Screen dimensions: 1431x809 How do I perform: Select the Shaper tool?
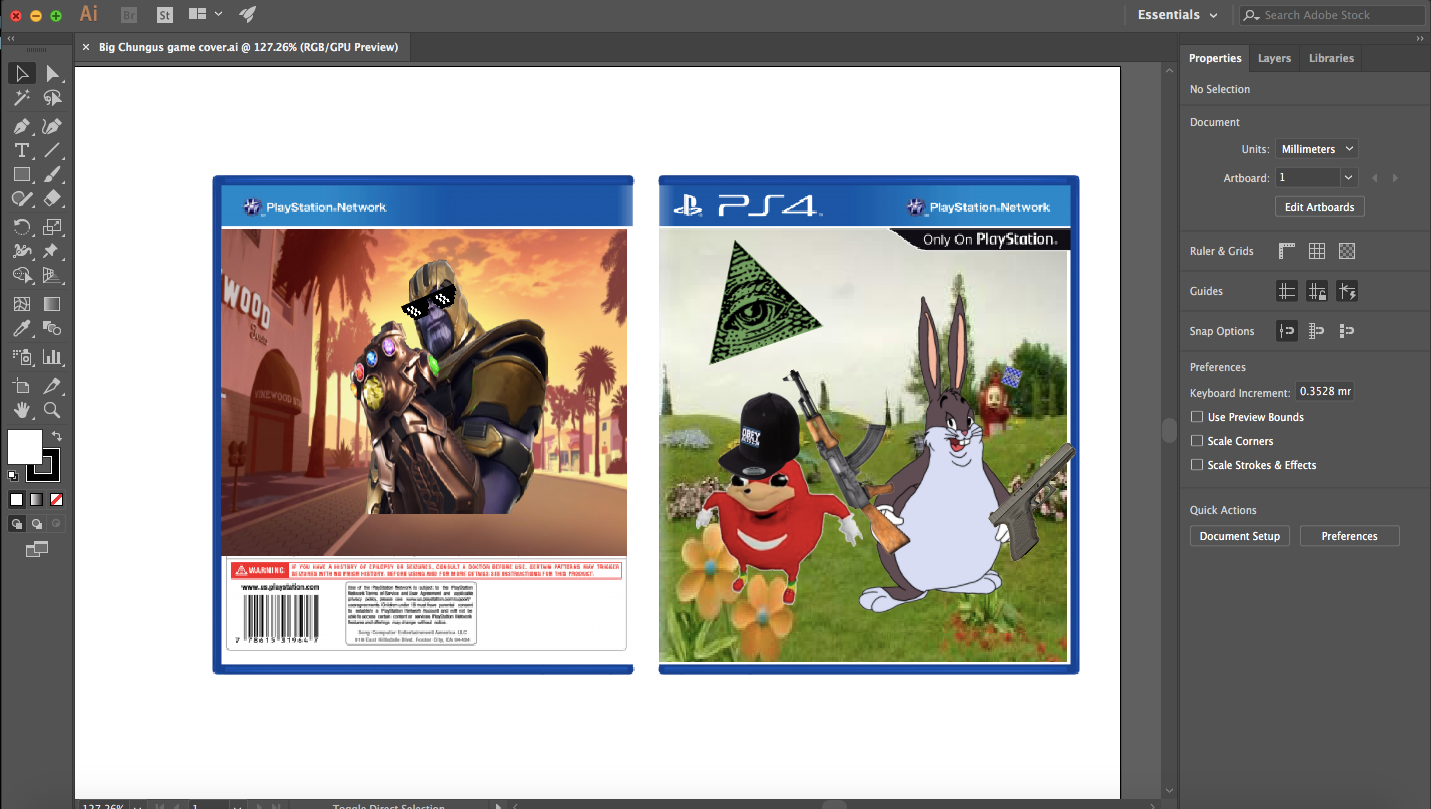(x=21, y=199)
